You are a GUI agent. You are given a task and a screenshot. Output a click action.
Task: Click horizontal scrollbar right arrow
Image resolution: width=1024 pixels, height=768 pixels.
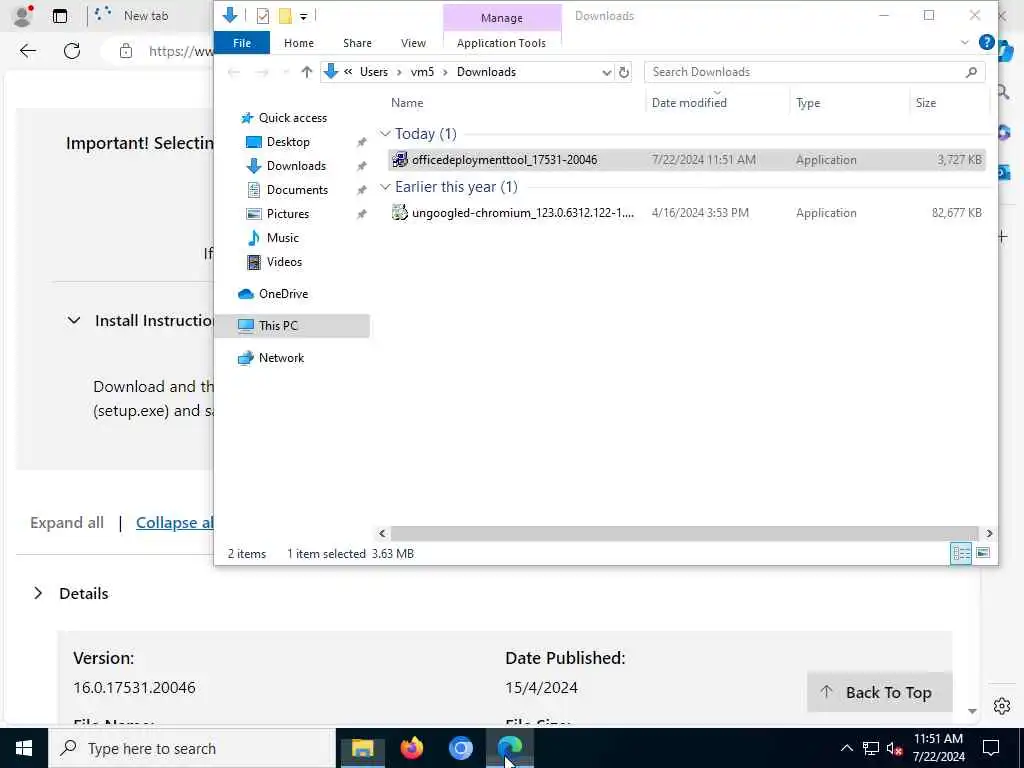[x=989, y=534]
